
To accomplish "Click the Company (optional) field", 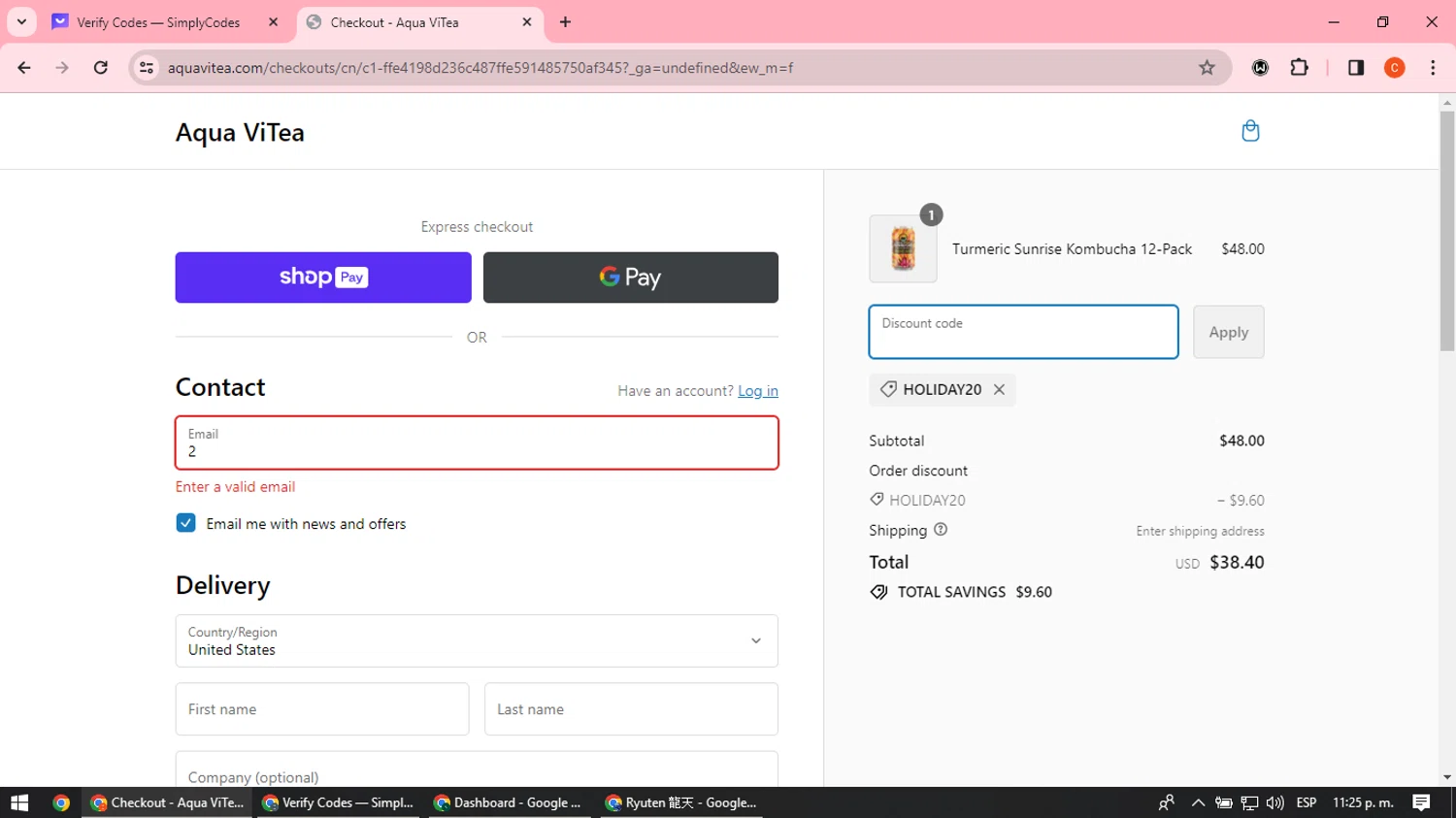I will click(x=477, y=769).
